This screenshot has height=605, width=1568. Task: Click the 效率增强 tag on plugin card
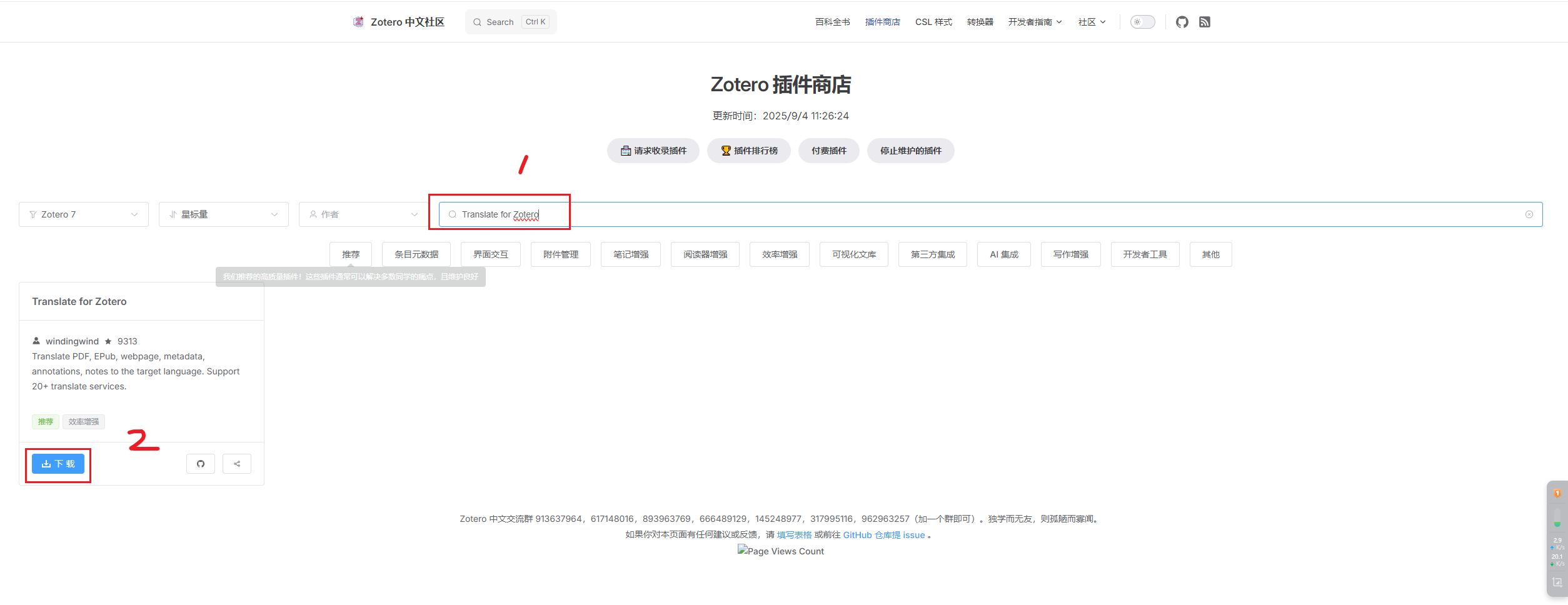pyautogui.click(x=84, y=422)
